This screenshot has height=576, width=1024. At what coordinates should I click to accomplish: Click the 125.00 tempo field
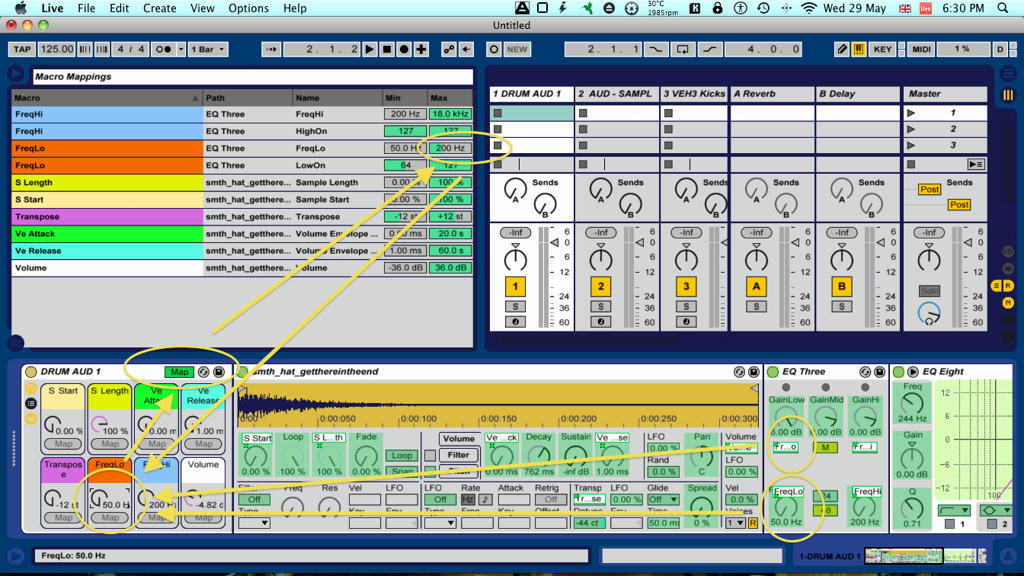click(57, 49)
